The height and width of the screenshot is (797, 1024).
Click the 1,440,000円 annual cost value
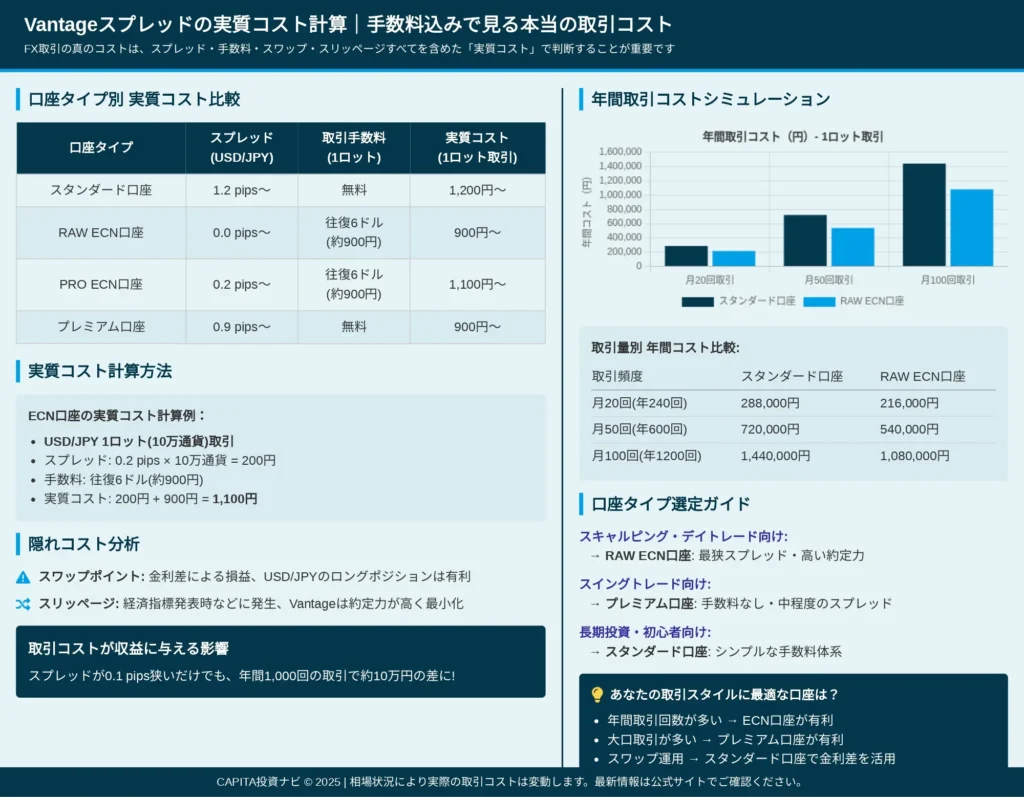775,456
